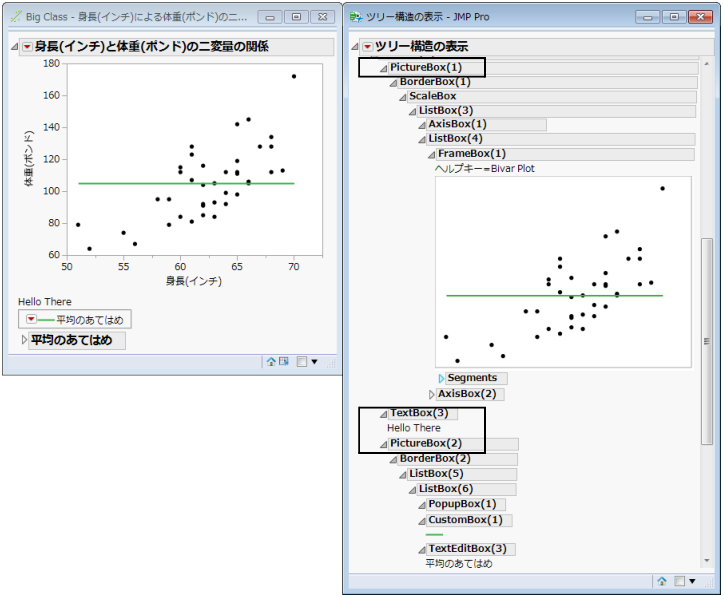Image resolution: width=723 pixels, height=597 pixels.
Task: Collapse the ListBox(4) tree node
Action: click(x=422, y=140)
